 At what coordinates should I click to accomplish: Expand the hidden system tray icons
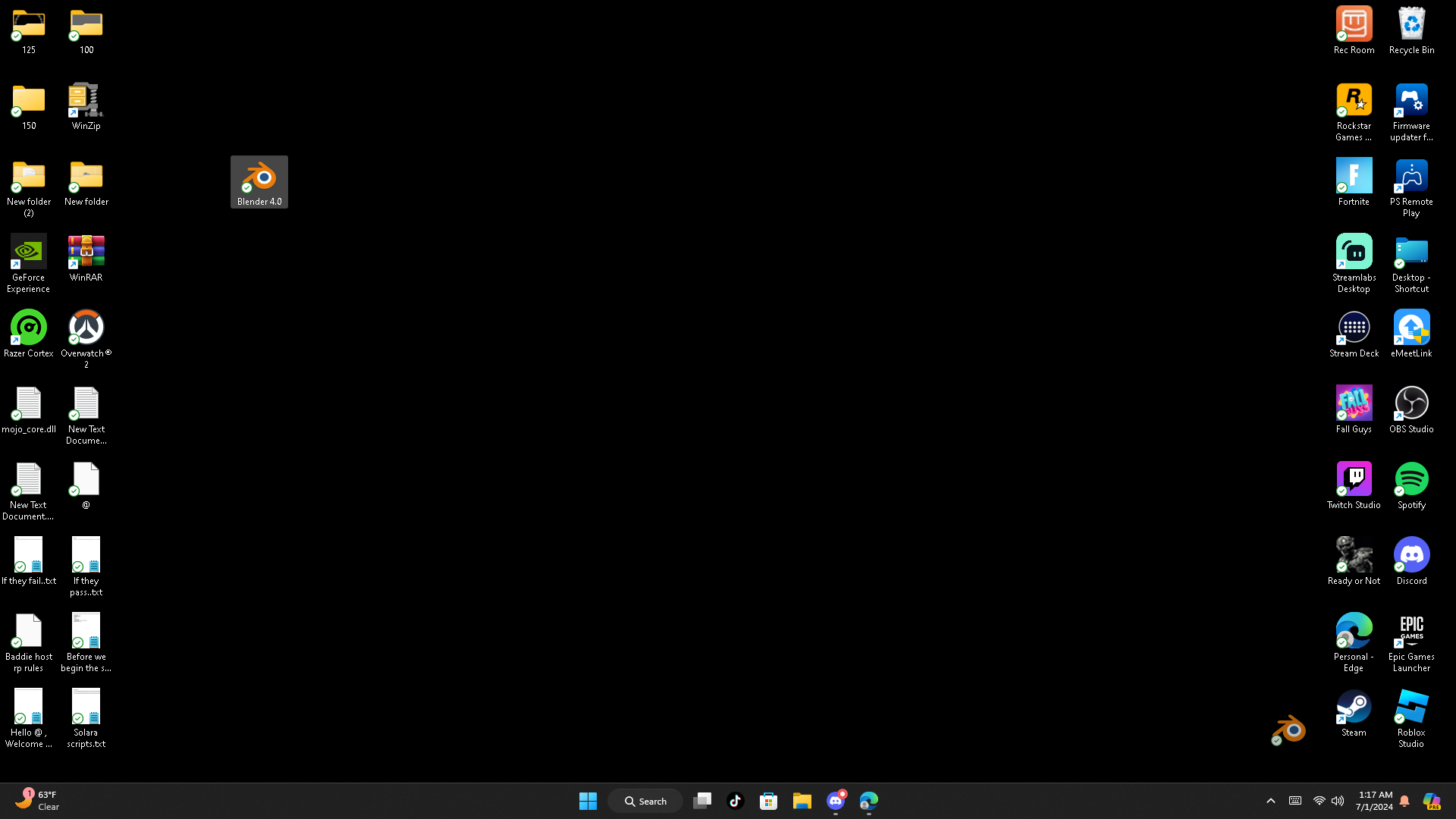tap(1271, 801)
